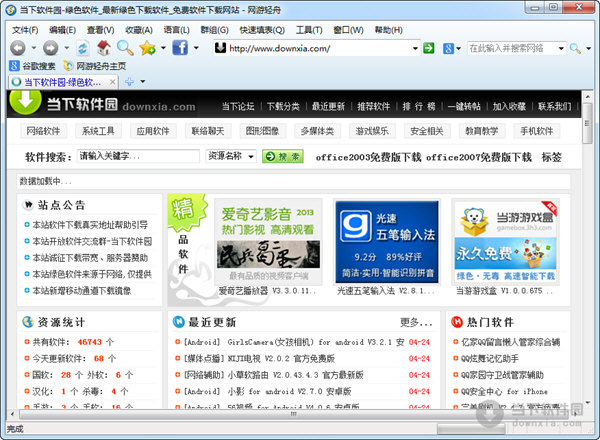Click the browser Forward arrow button

tap(51, 48)
